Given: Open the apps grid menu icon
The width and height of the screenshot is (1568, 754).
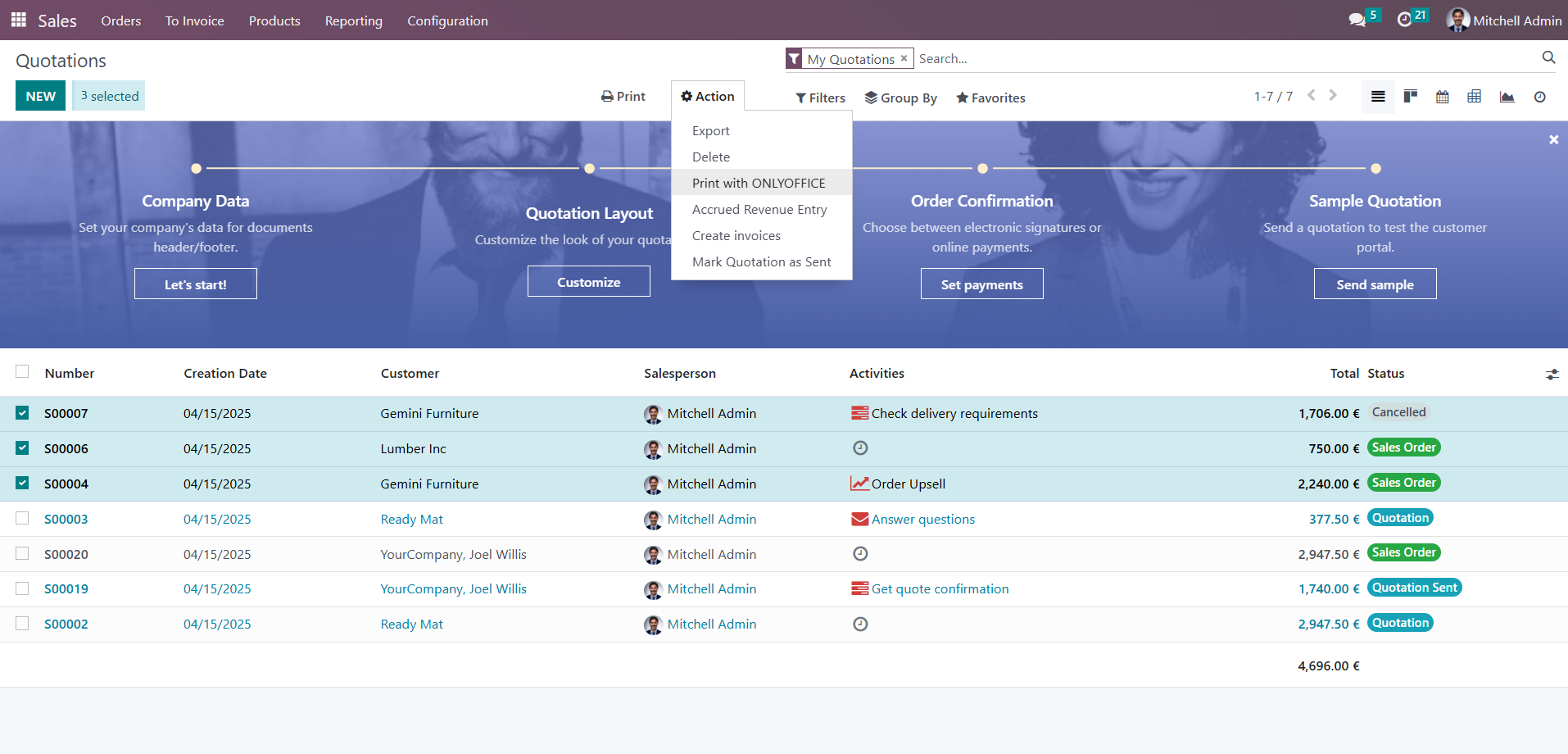Looking at the screenshot, I should pos(19,20).
